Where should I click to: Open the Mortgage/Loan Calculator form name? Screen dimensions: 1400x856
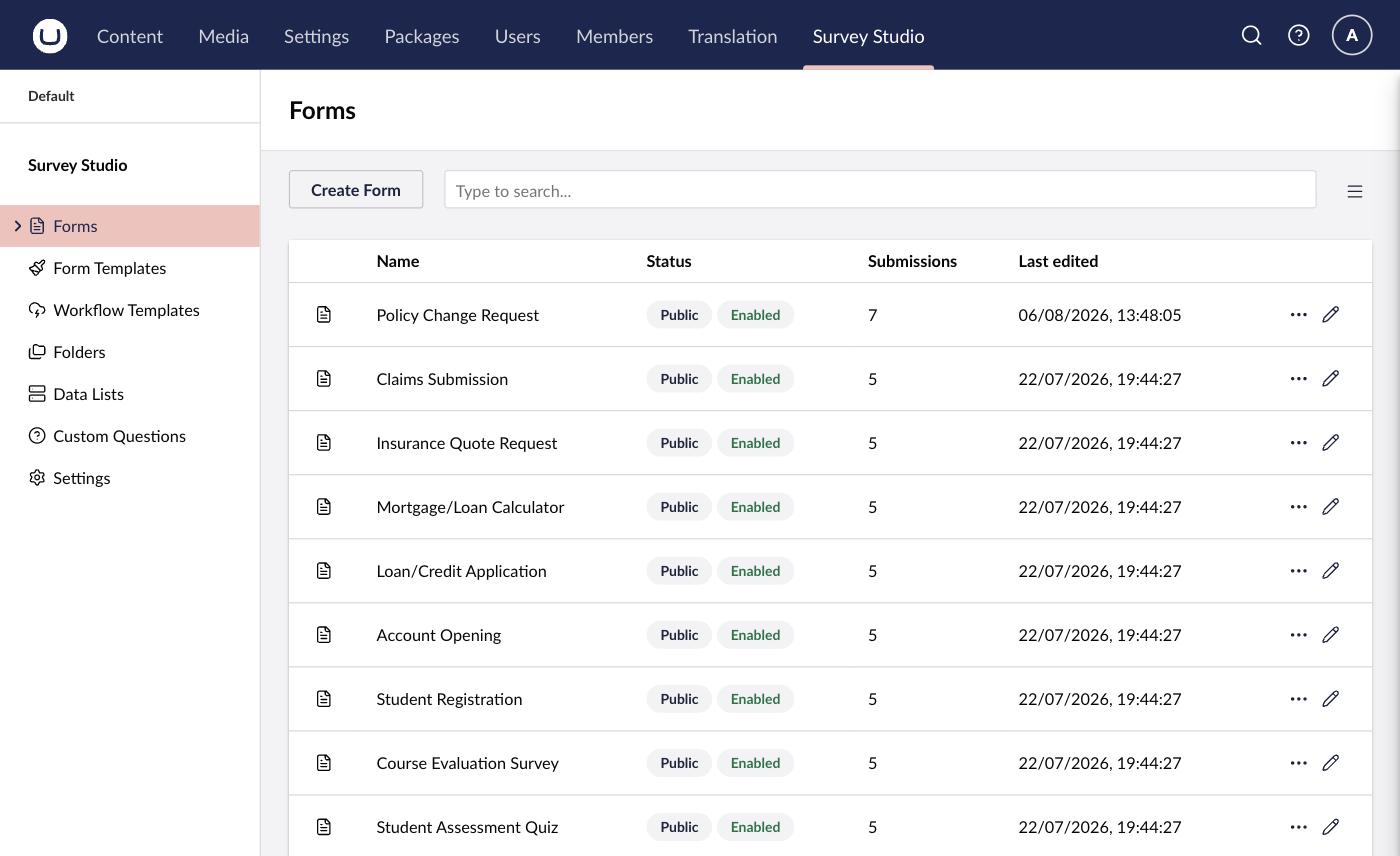coord(470,507)
